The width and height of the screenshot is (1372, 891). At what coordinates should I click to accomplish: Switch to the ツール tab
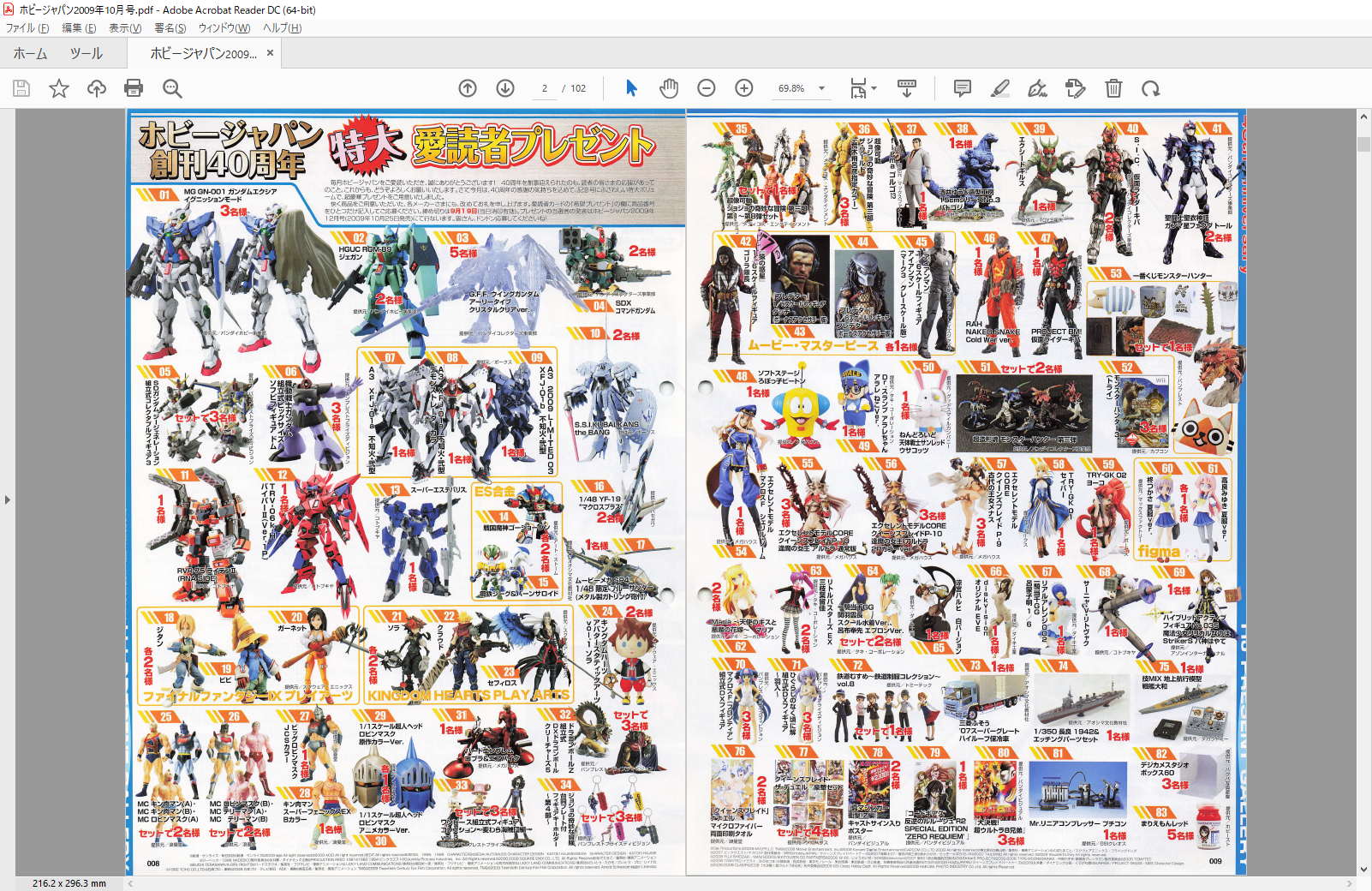(x=86, y=53)
